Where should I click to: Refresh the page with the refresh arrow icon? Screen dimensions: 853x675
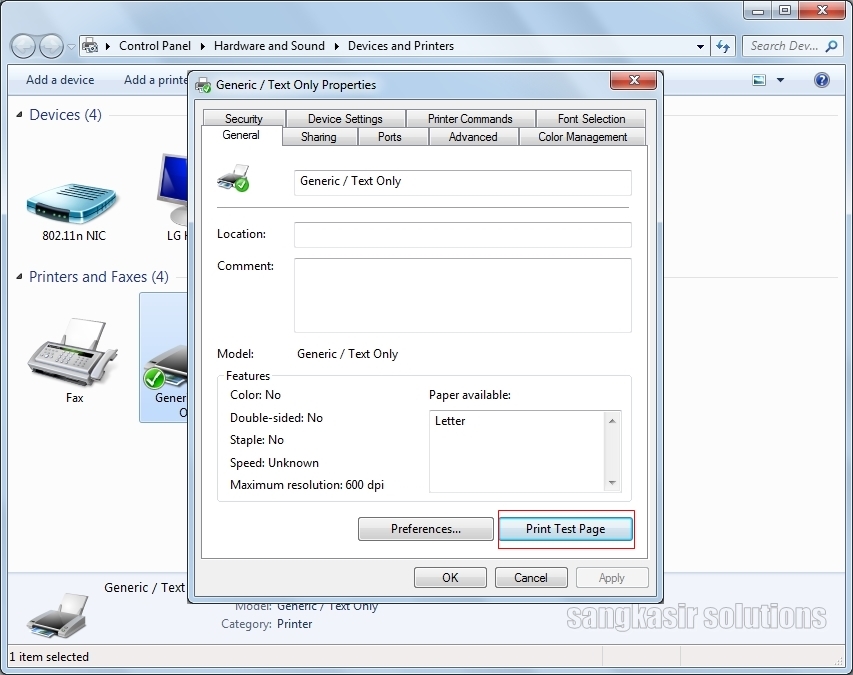722,45
